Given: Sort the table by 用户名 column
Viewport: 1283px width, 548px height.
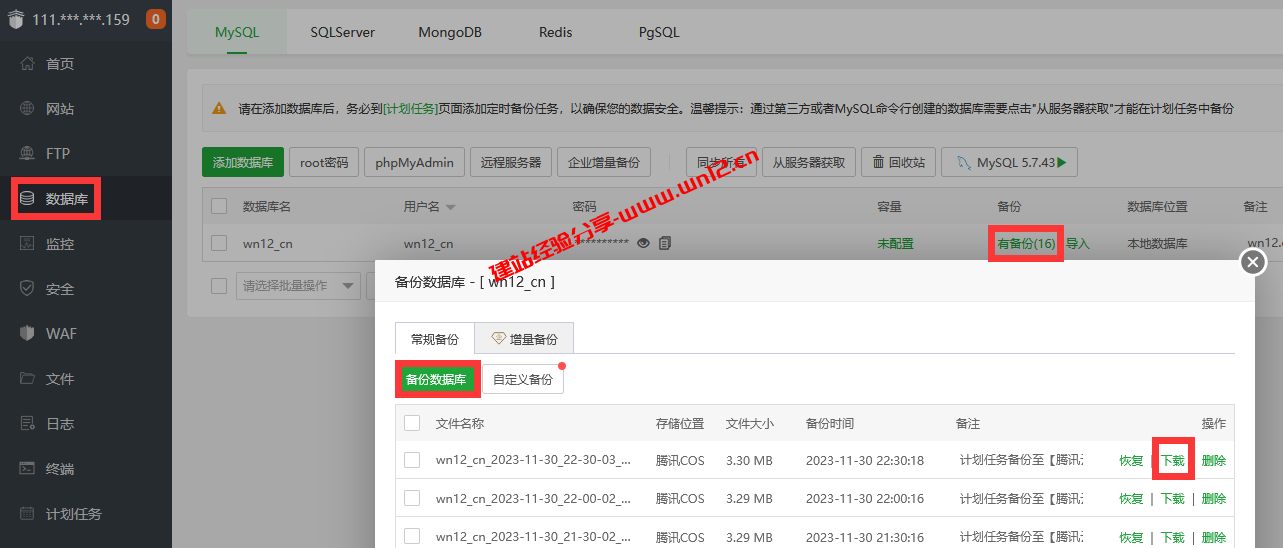Looking at the screenshot, I should (x=429, y=207).
